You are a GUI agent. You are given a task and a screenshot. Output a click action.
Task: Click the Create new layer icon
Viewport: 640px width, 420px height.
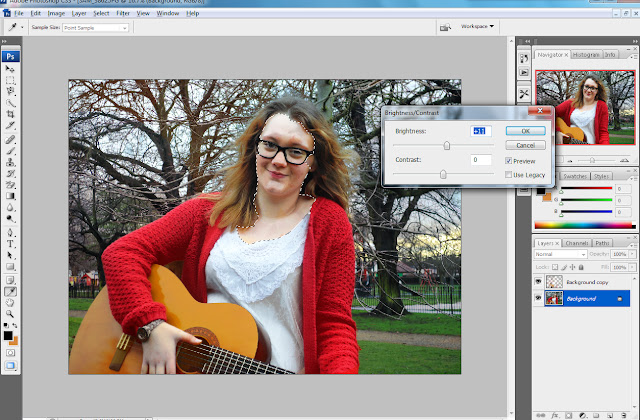610,415
